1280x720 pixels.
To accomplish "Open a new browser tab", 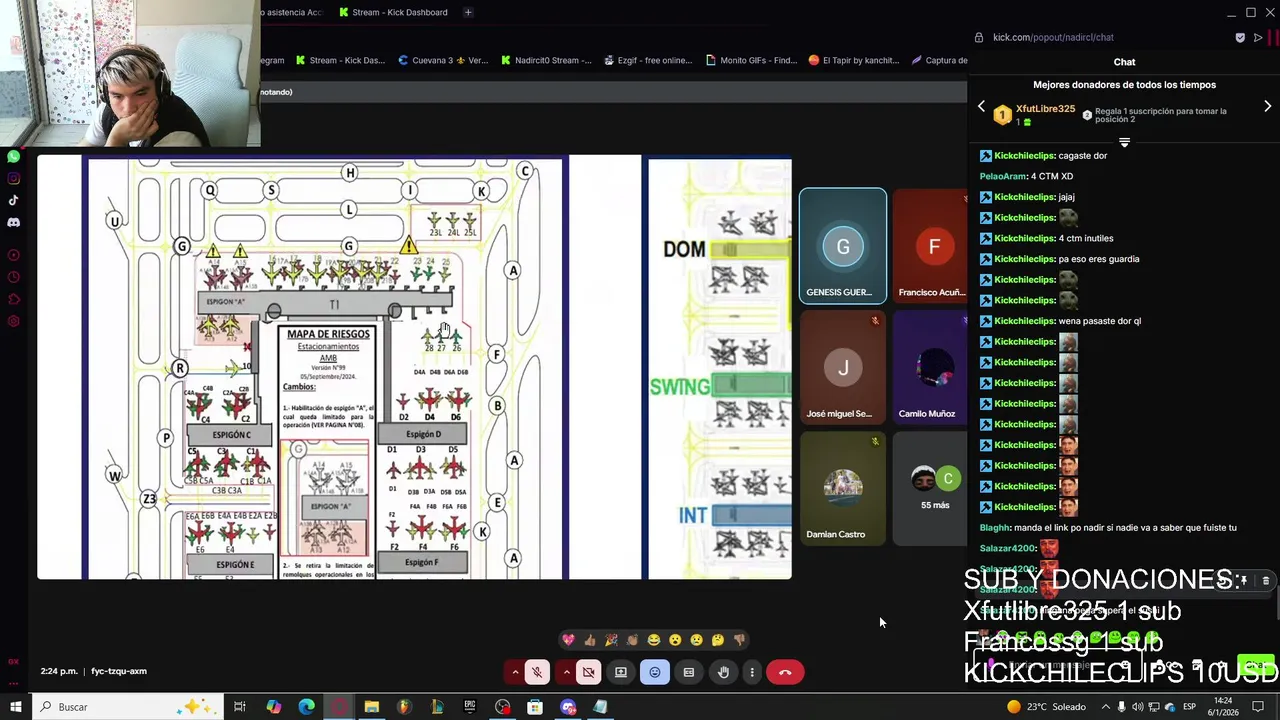I will point(468,12).
